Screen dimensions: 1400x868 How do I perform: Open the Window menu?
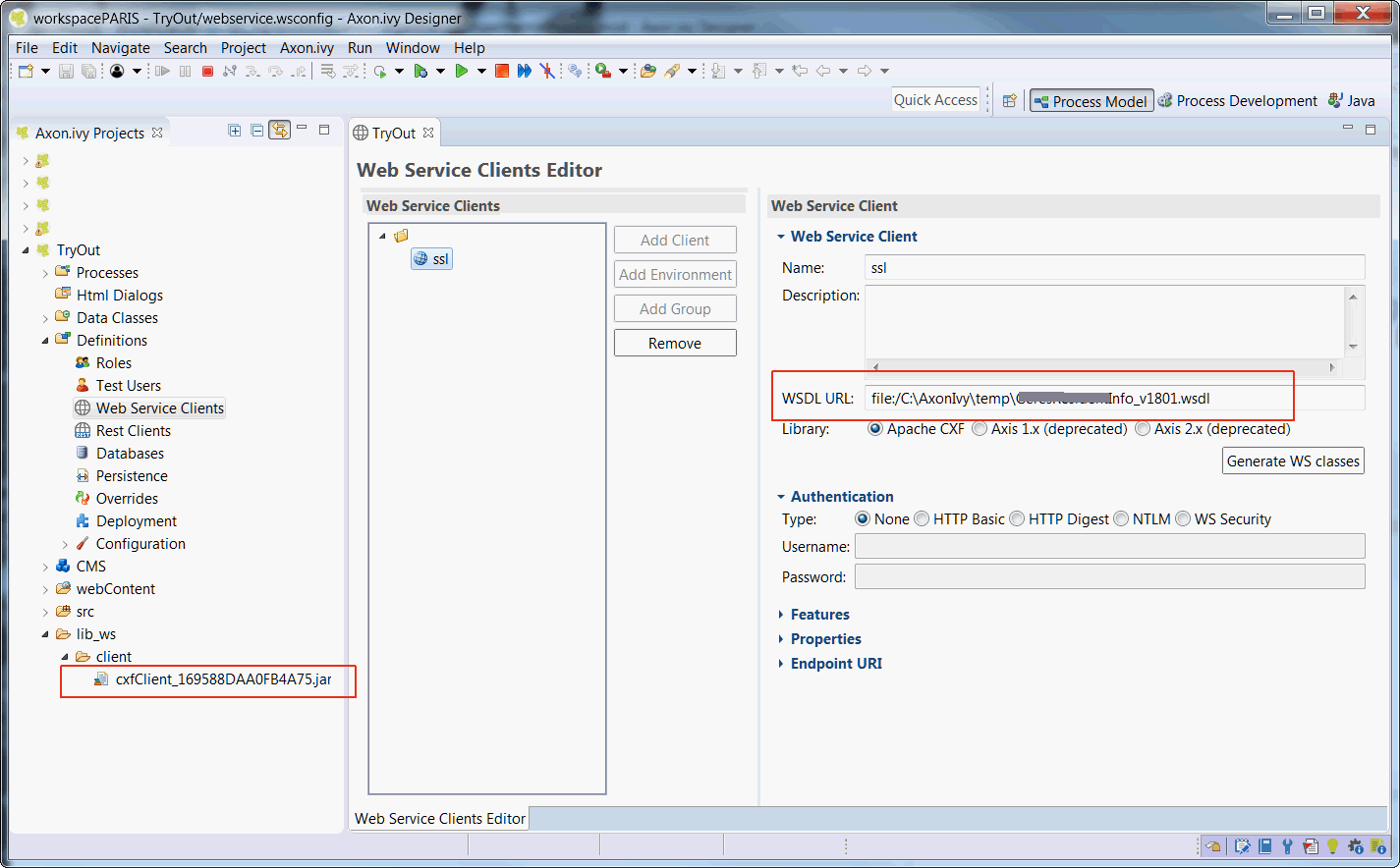(x=413, y=47)
